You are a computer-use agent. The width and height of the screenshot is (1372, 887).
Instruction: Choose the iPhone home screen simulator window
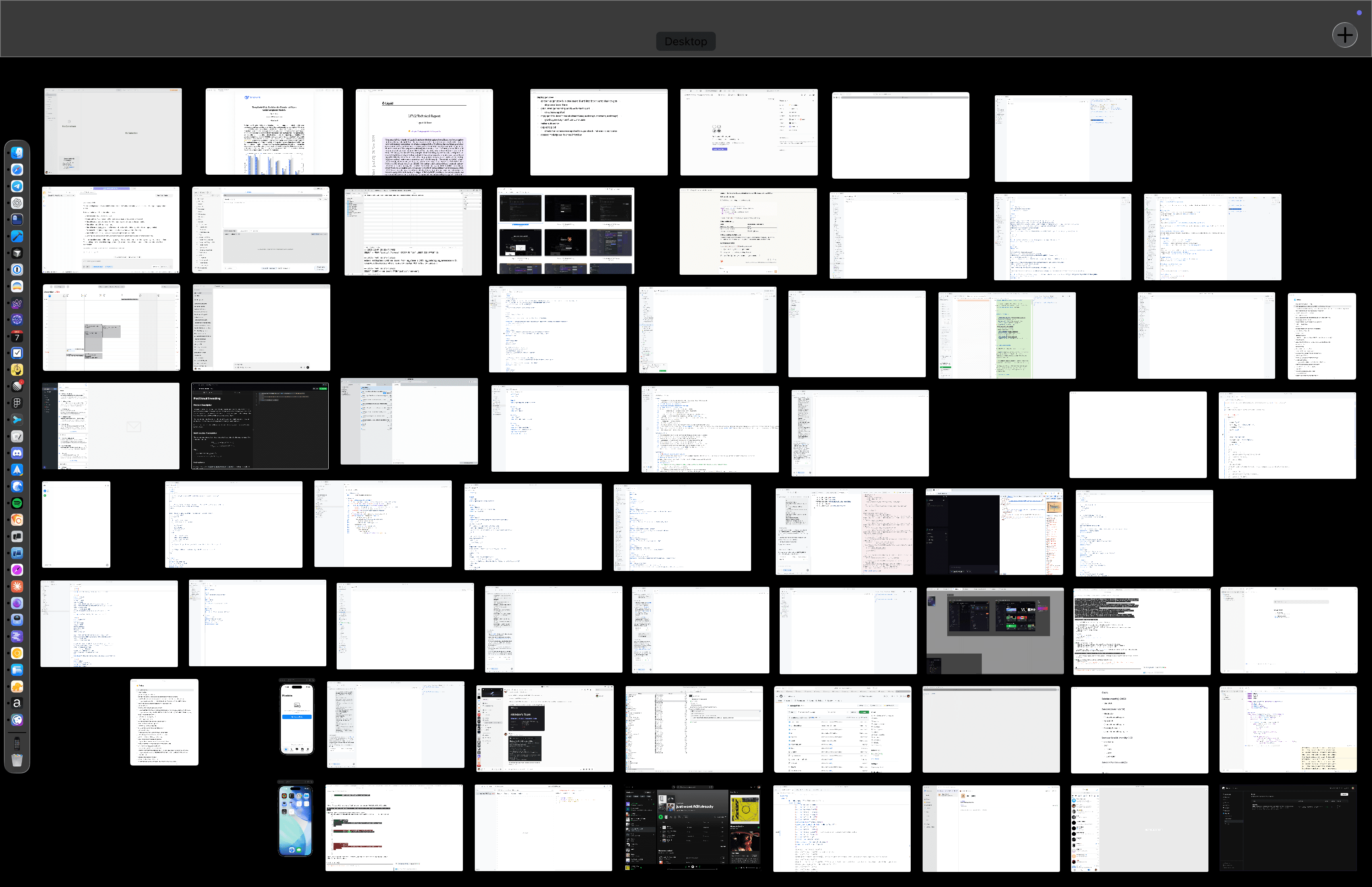pos(295,821)
